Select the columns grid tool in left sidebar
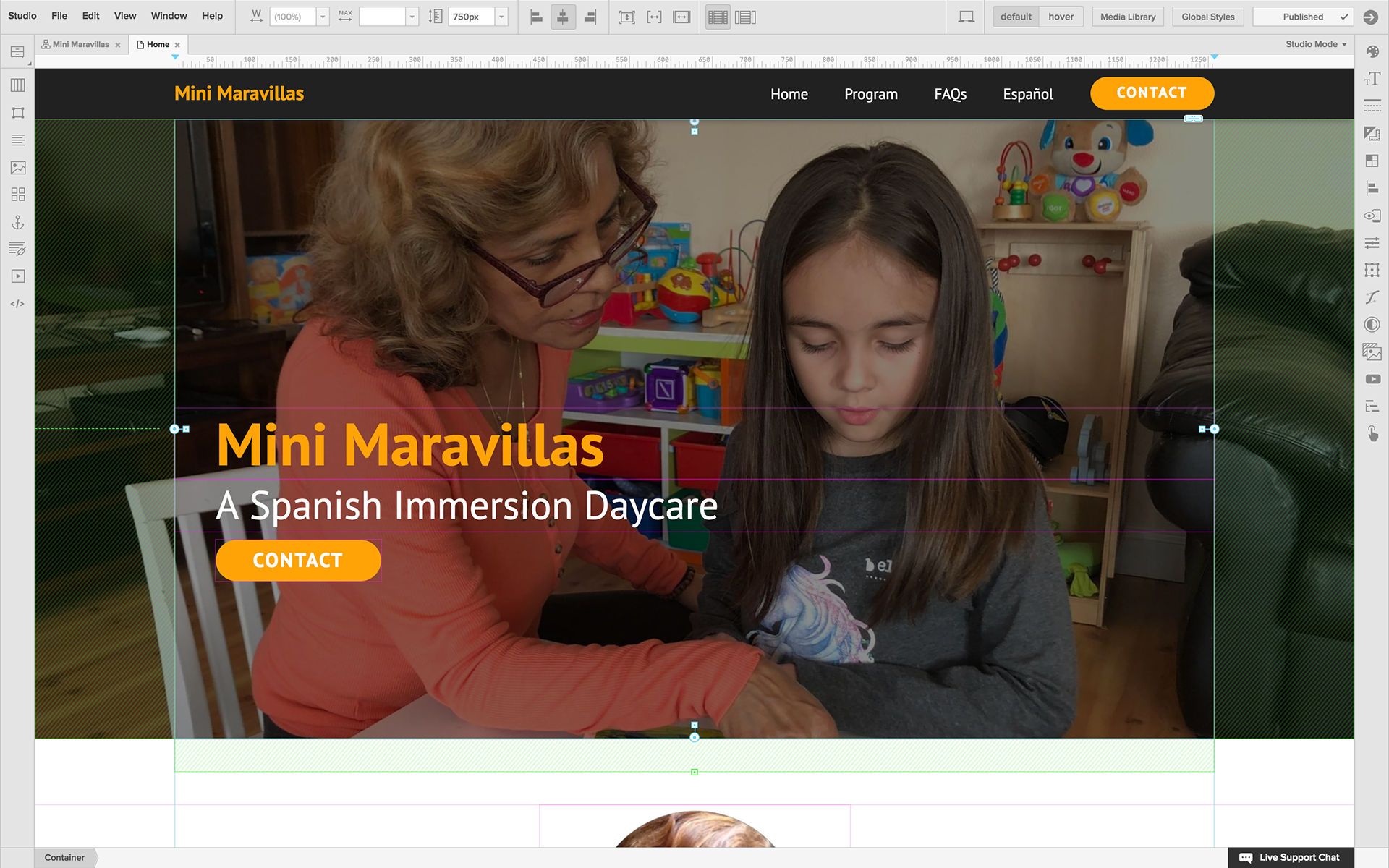1389x868 pixels. point(18,85)
